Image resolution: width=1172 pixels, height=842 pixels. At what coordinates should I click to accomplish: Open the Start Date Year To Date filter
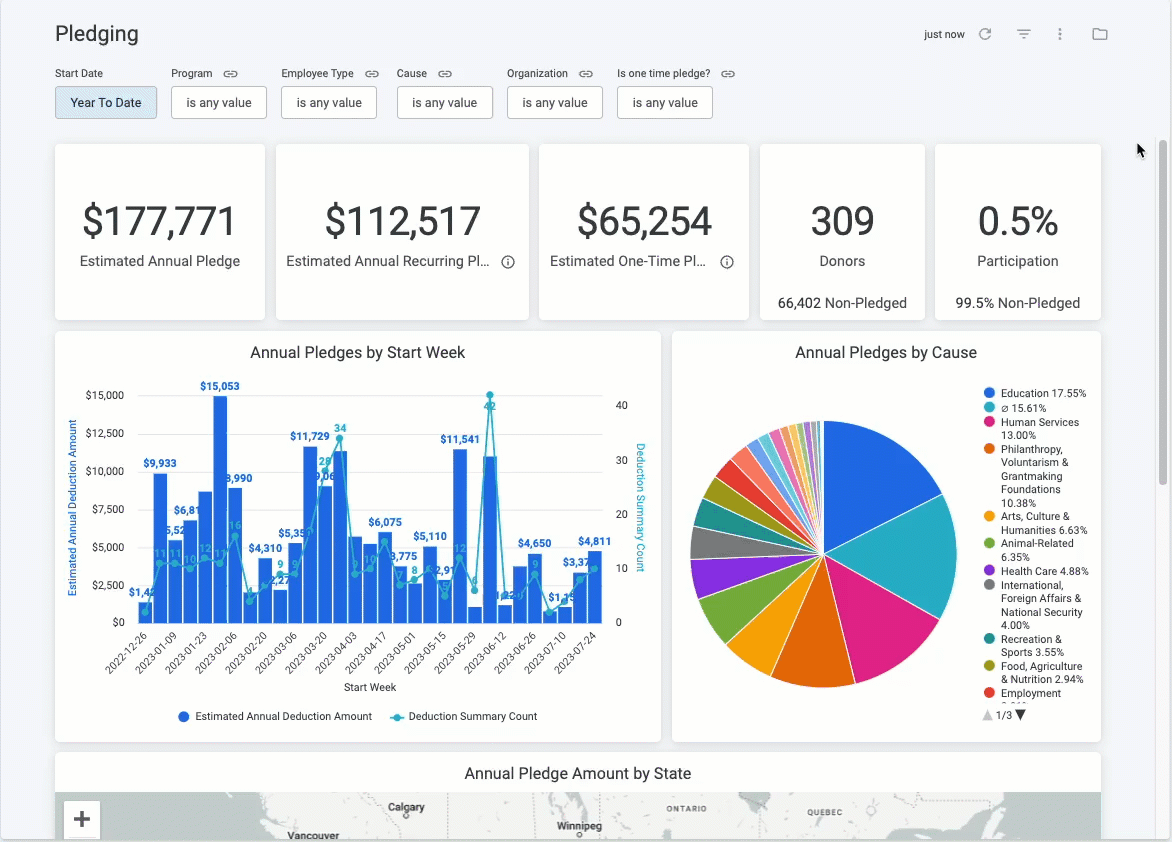(x=105, y=102)
